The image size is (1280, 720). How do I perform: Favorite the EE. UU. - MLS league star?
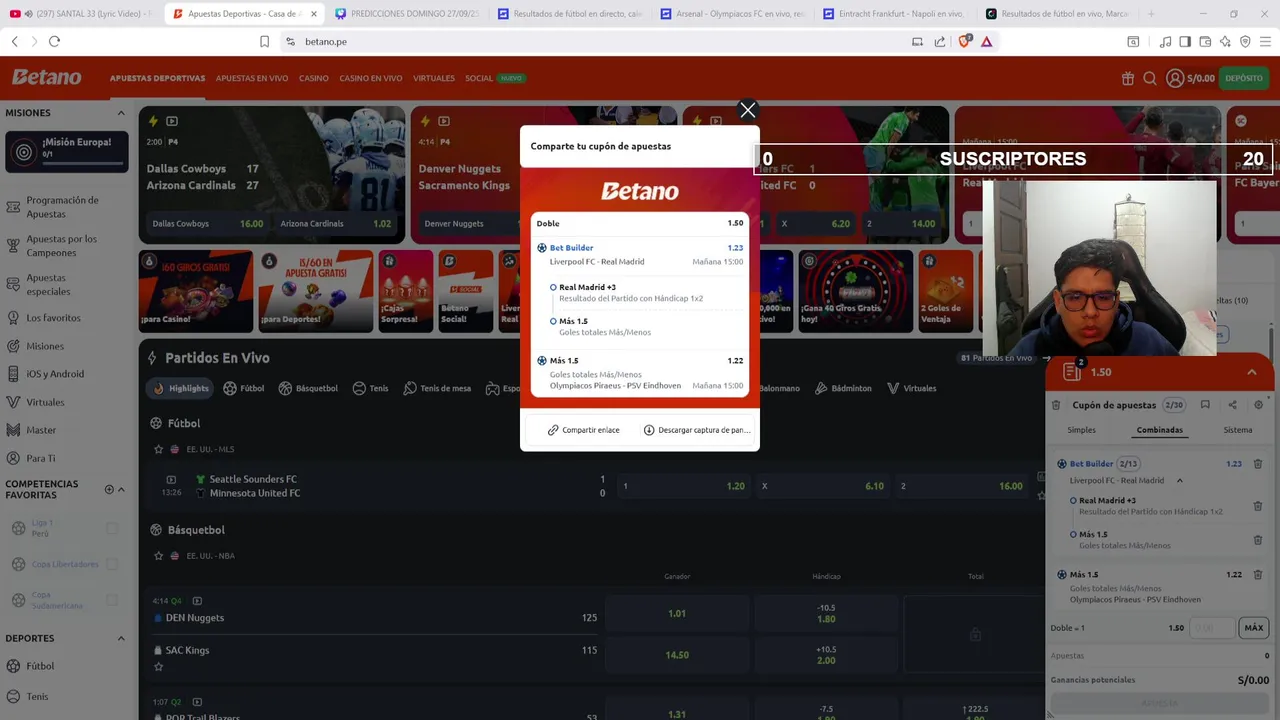tap(158, 449)
